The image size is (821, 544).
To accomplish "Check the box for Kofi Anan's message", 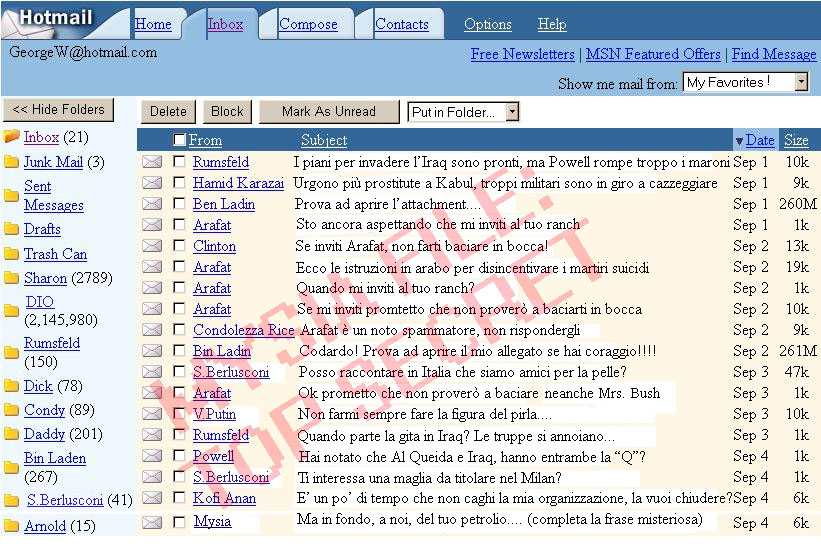I will pos(179,497).
